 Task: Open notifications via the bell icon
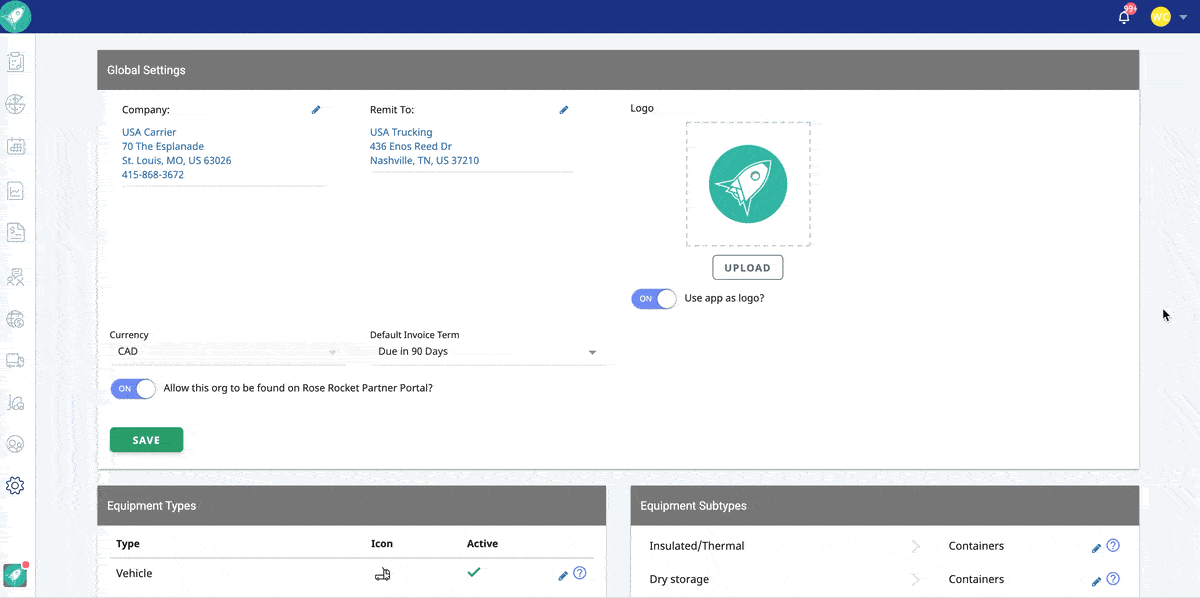pyautogui.click(x=1123, y=16)
